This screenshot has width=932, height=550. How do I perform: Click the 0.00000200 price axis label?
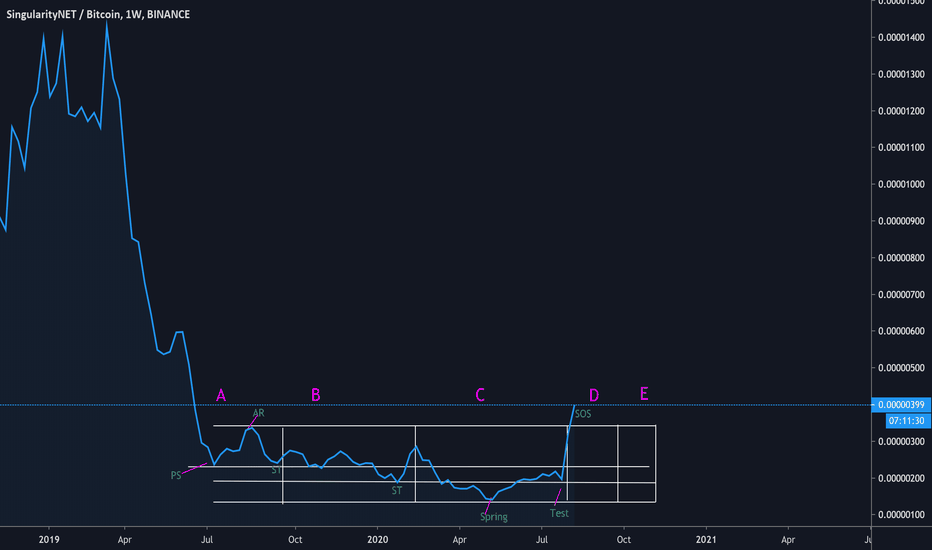click(901, 479)
